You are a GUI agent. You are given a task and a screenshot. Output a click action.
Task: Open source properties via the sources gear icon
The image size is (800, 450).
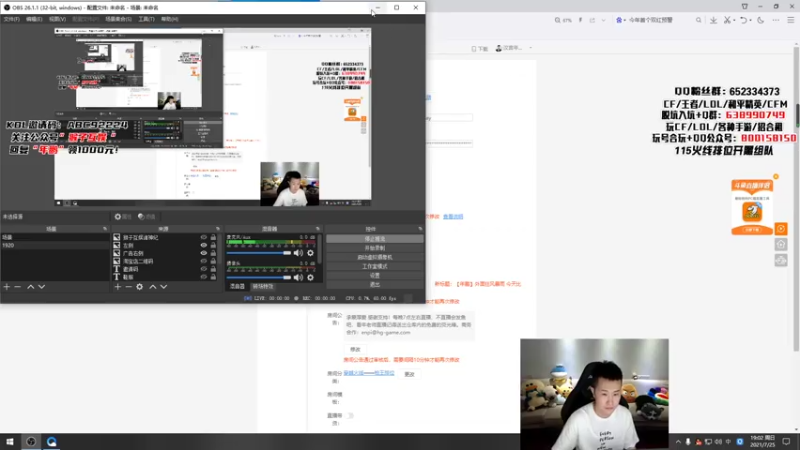140,287
